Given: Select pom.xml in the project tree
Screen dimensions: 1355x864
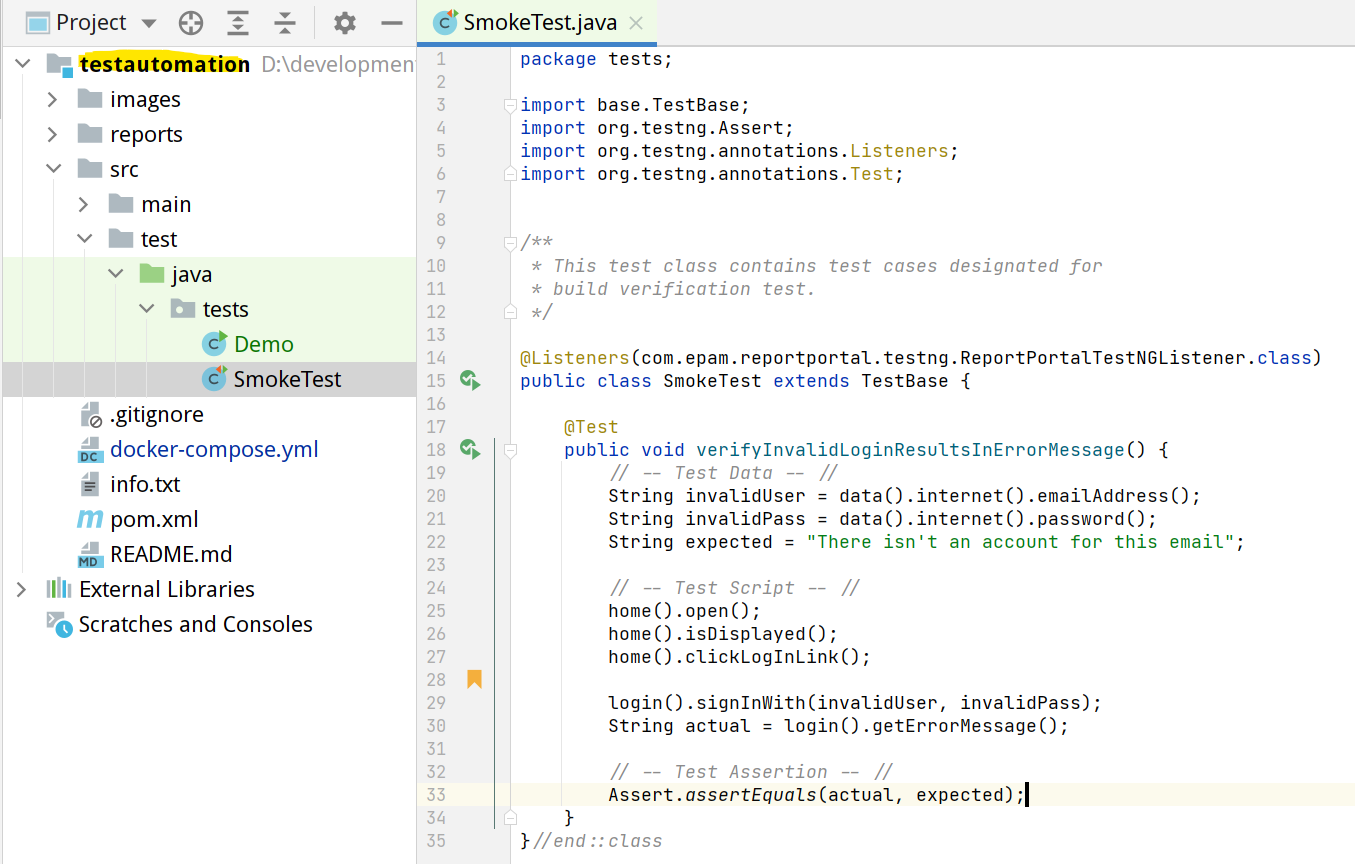Looking at the screenshot, I should point(154,519).
